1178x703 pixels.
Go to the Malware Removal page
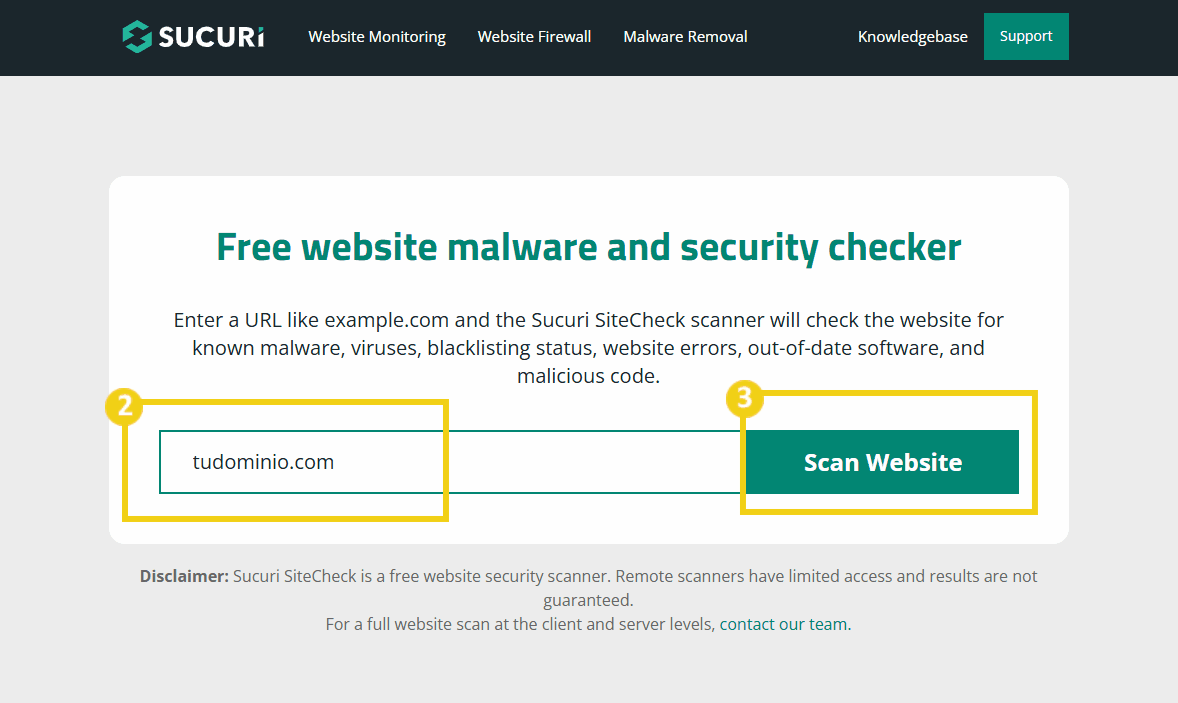(685, 37)
